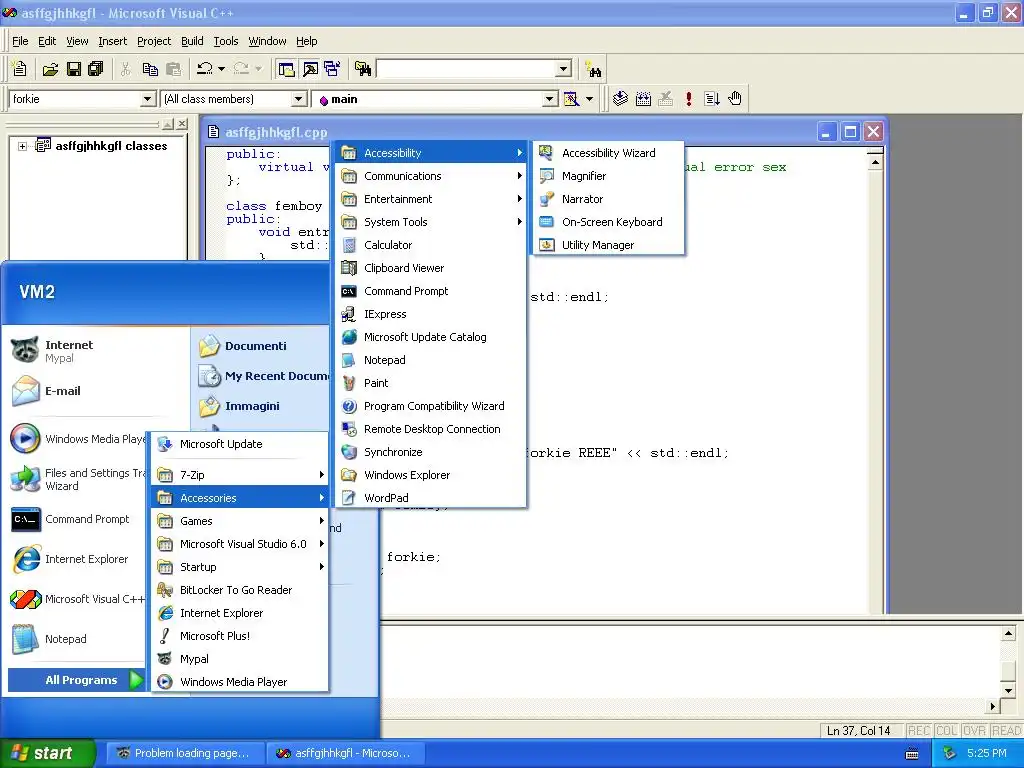Open the Find combo box dropdown arrow
Image resolution: width=1024 pixels, height=768 pixels.
564,69
